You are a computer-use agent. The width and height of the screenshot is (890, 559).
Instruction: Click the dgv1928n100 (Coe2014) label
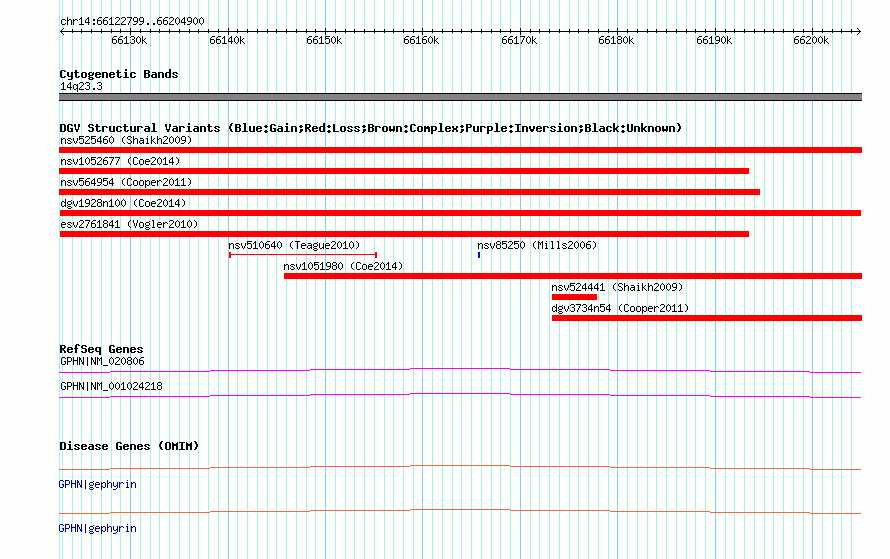pyautogui.click(x=123, y=203)
